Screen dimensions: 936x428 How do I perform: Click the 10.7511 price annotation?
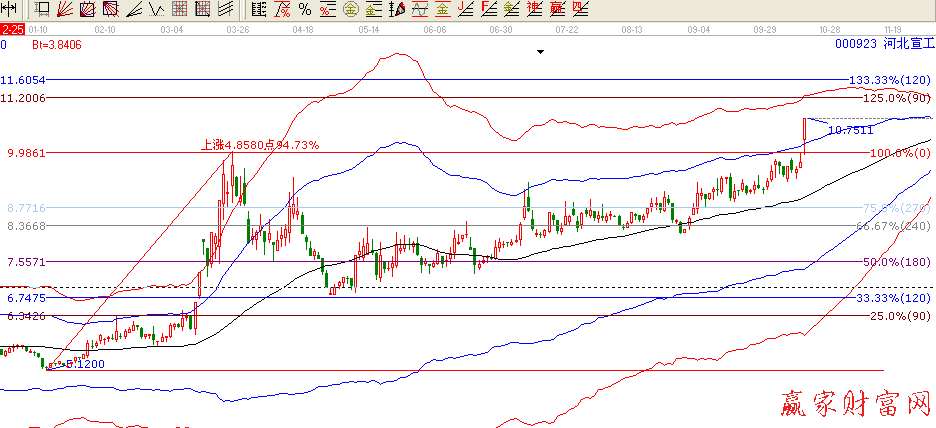[851, 130]
